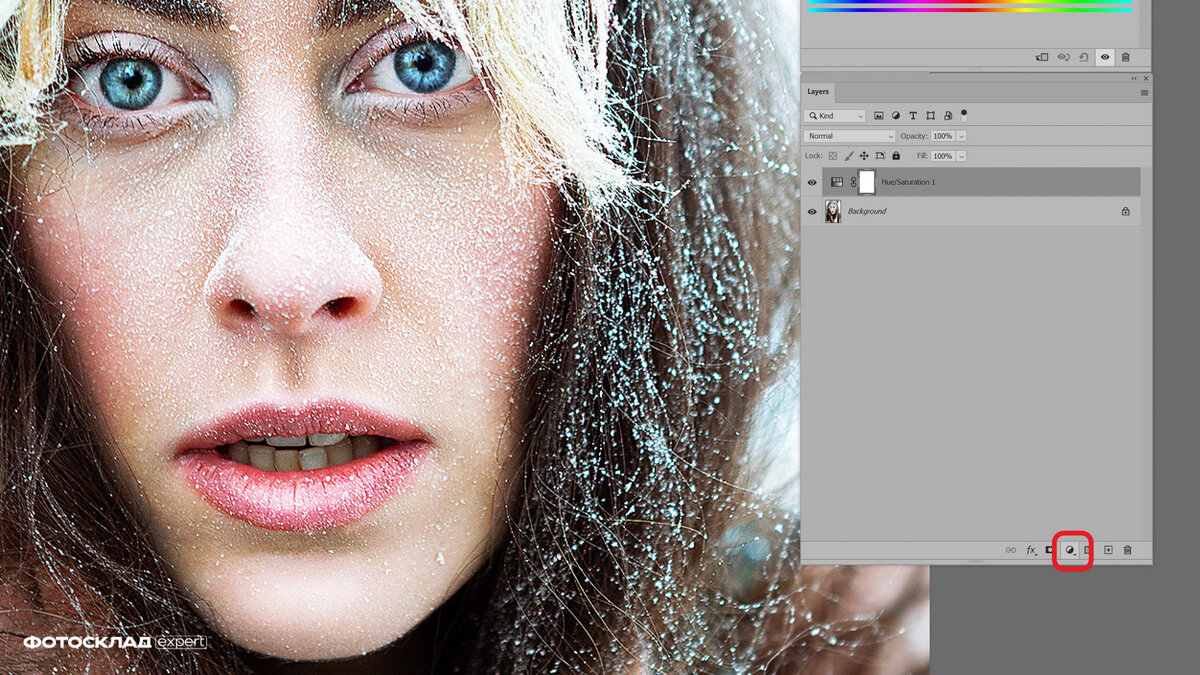Screen dimensions: 1200x675
Task: Lock layer position
Action: 864,156
